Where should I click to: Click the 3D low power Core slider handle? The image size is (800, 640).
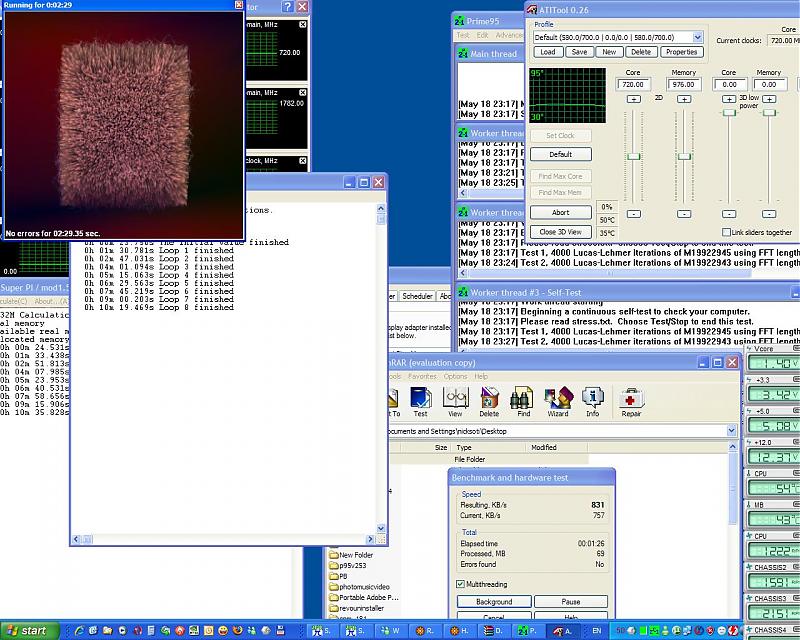click(x=729, y=112)
